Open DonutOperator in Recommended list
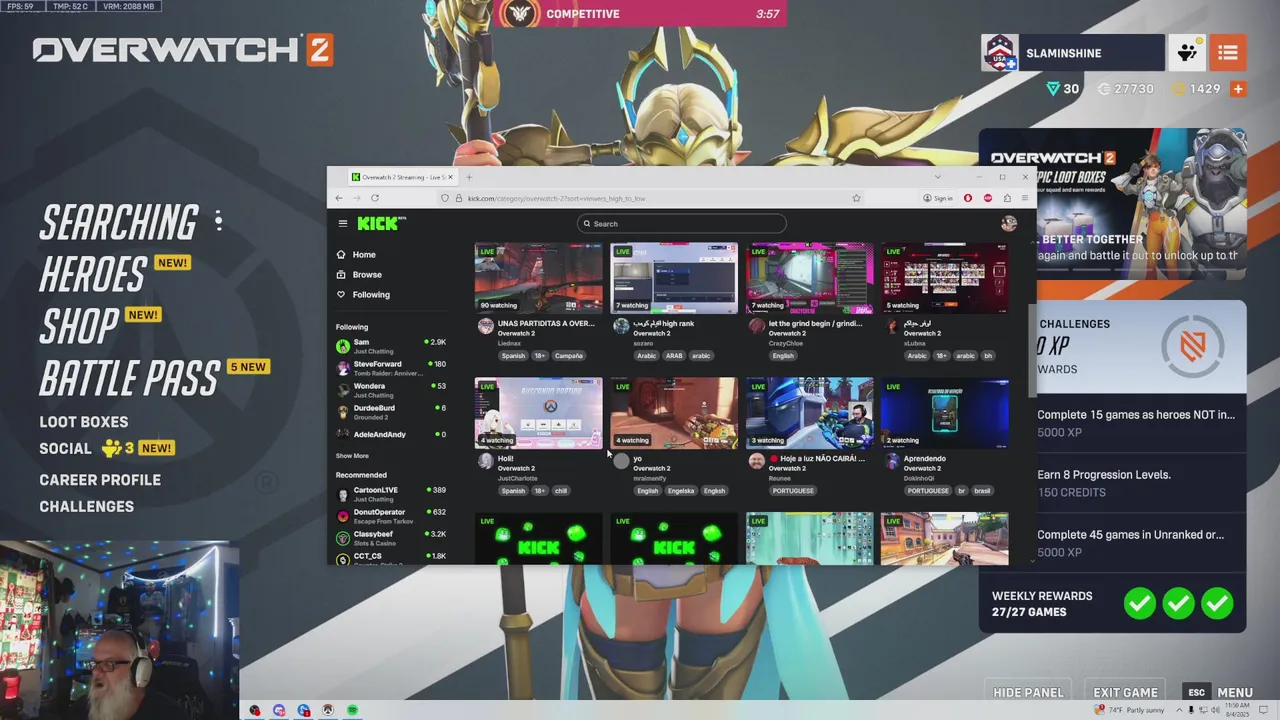 (x=391, y=516)
